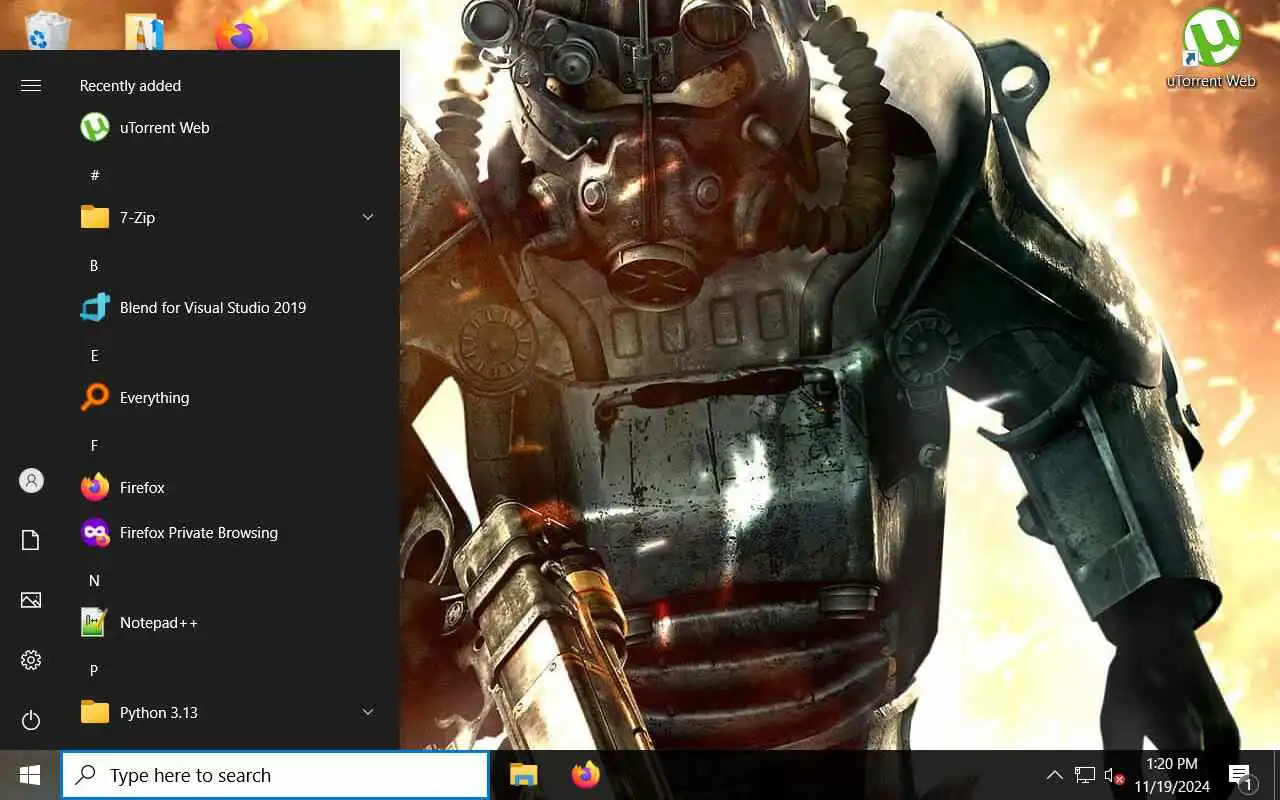The image size is (1280, 800).
Task: Open the Documents icon in Start sidebar
Action: pos(31,540)
